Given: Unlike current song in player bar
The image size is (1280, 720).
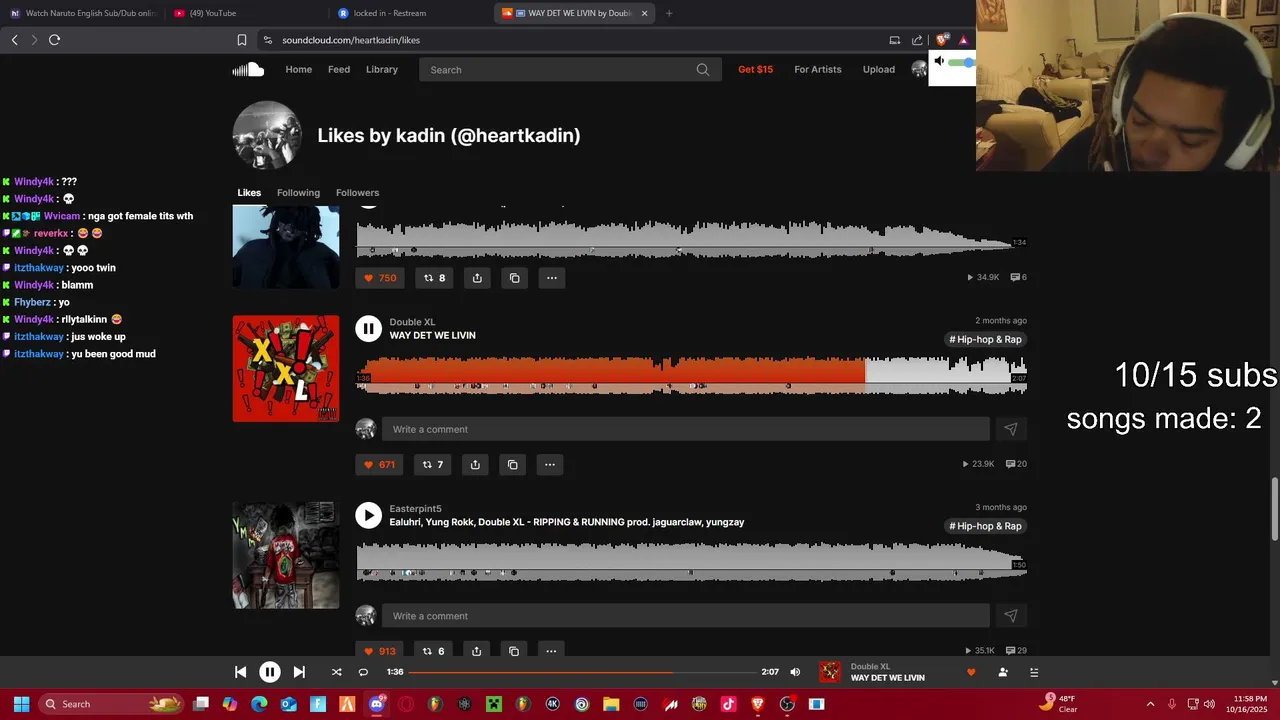Looking at the screenshot, I should coord(970,672).
